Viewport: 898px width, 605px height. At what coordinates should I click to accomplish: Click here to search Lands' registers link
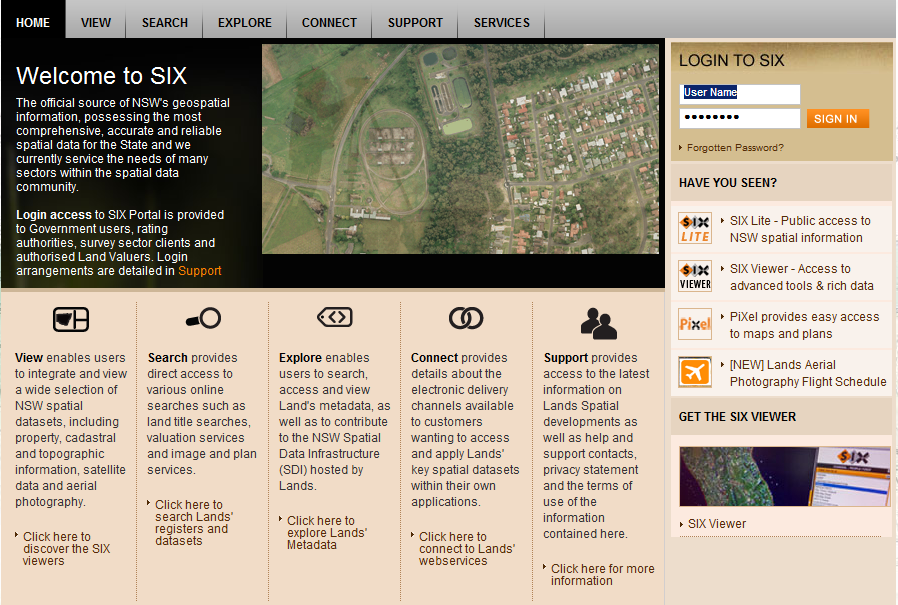pyautogui.click(x=194, y=522)
